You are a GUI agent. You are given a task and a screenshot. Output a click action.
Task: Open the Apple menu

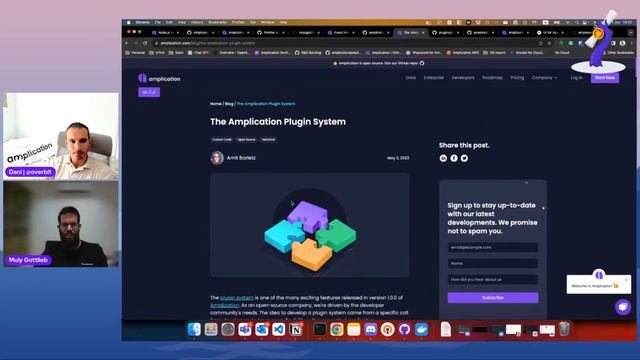[129, 22]
